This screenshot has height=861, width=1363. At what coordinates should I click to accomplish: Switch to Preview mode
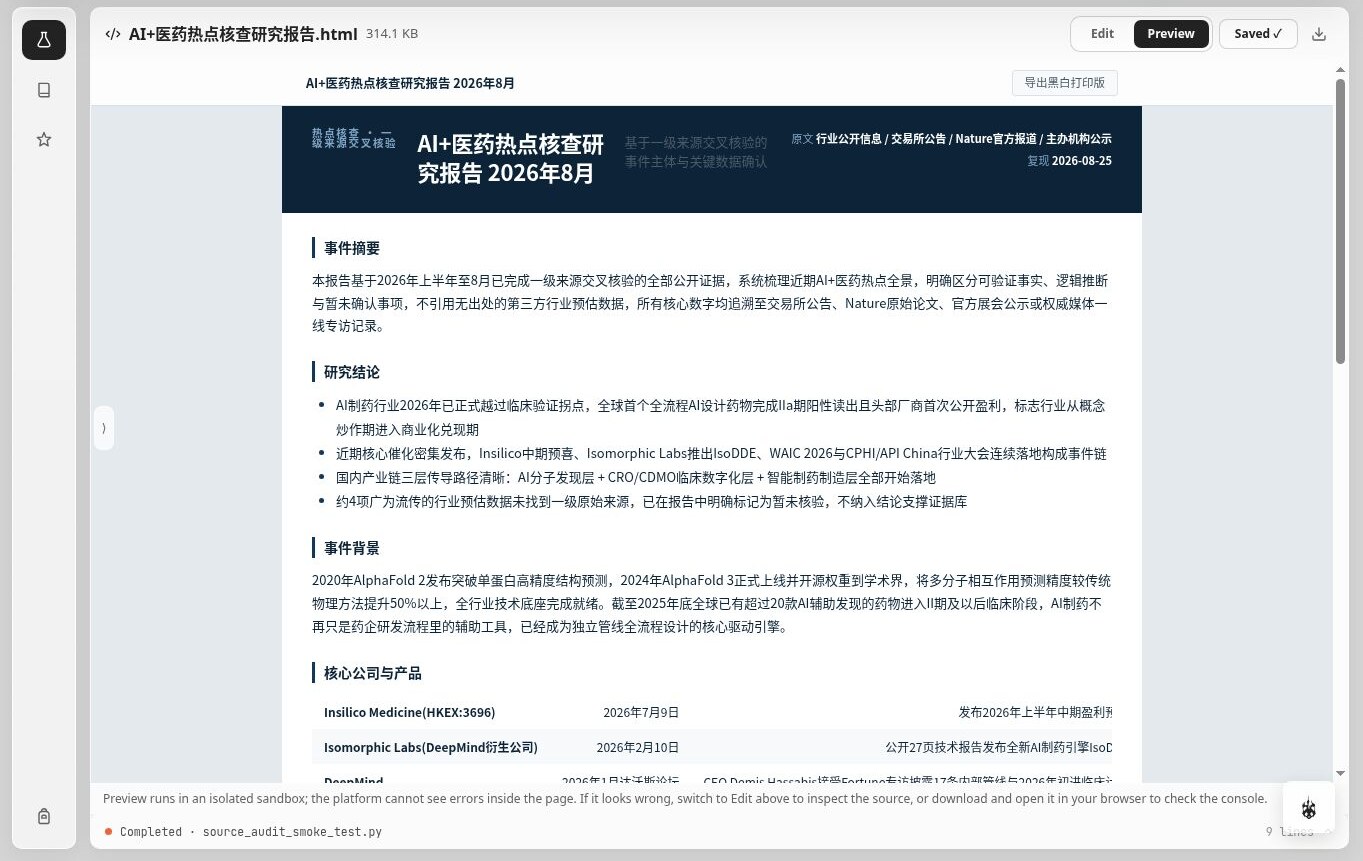tap(1171, 34)
